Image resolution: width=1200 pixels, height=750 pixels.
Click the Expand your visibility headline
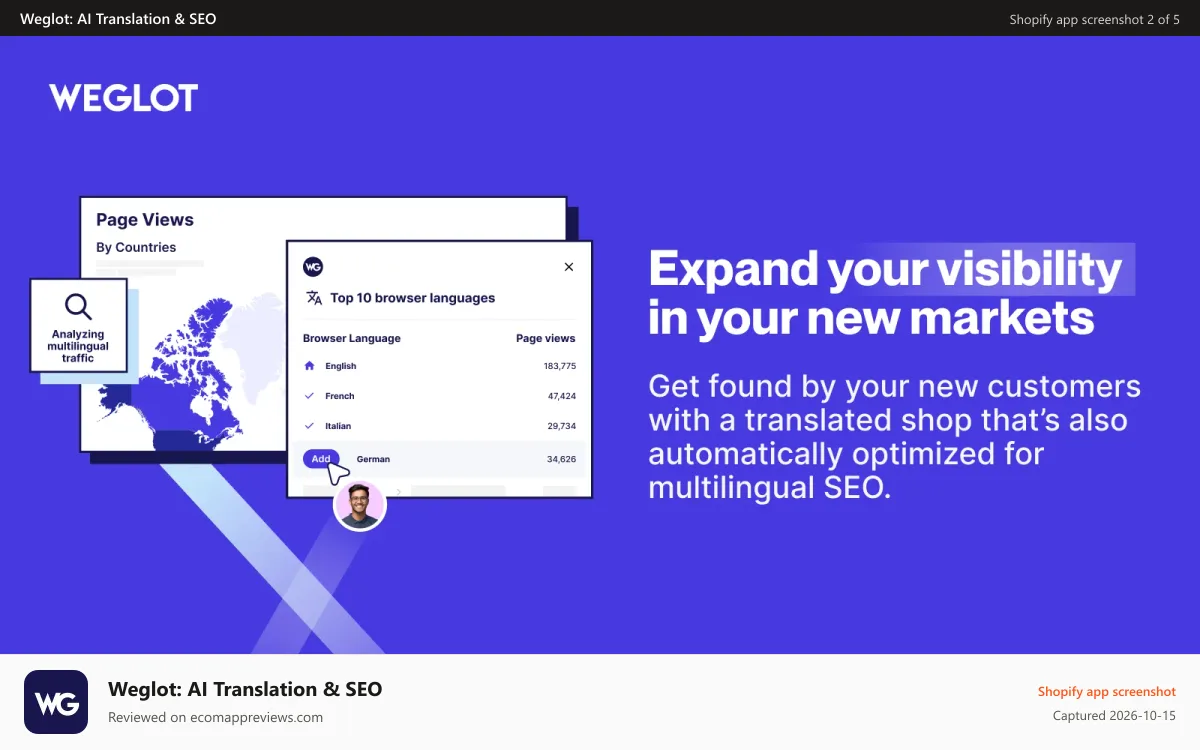(x=886, y=269)
